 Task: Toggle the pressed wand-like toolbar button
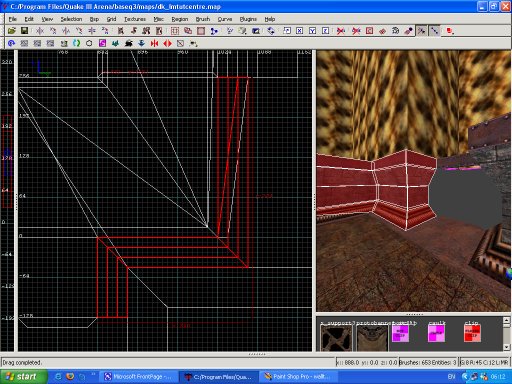421,31
